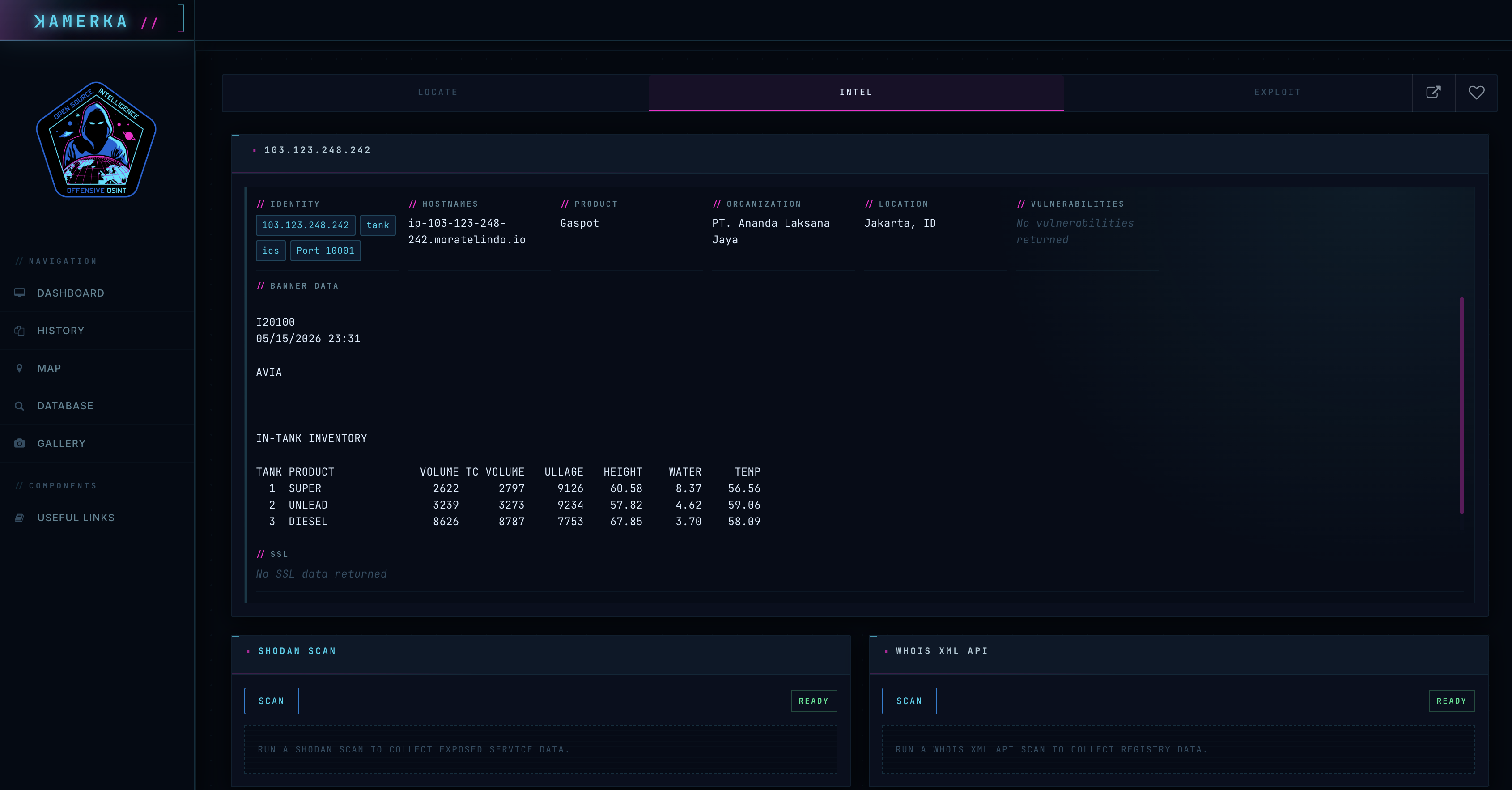Click the Ready status badge for Whois XML API
Screen dimensions: 1512x790
point(1452,701)
